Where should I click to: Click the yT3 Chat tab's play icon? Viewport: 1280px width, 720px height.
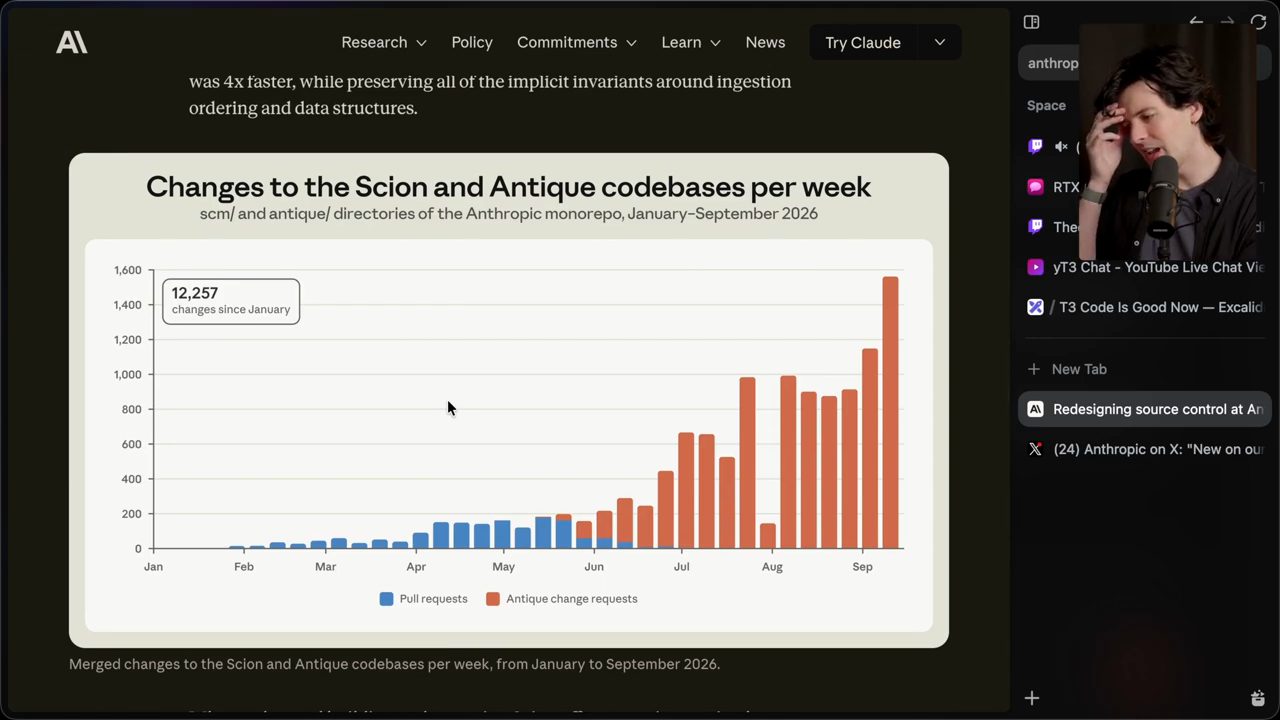[x=1035, y=267]
